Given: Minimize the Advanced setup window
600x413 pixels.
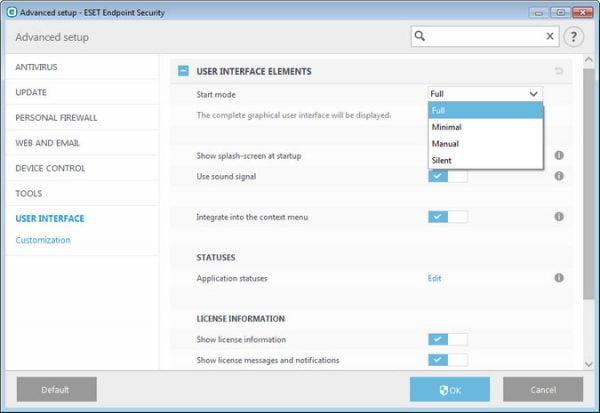Looking at the screenshot, I should click(x=538, y=13).
